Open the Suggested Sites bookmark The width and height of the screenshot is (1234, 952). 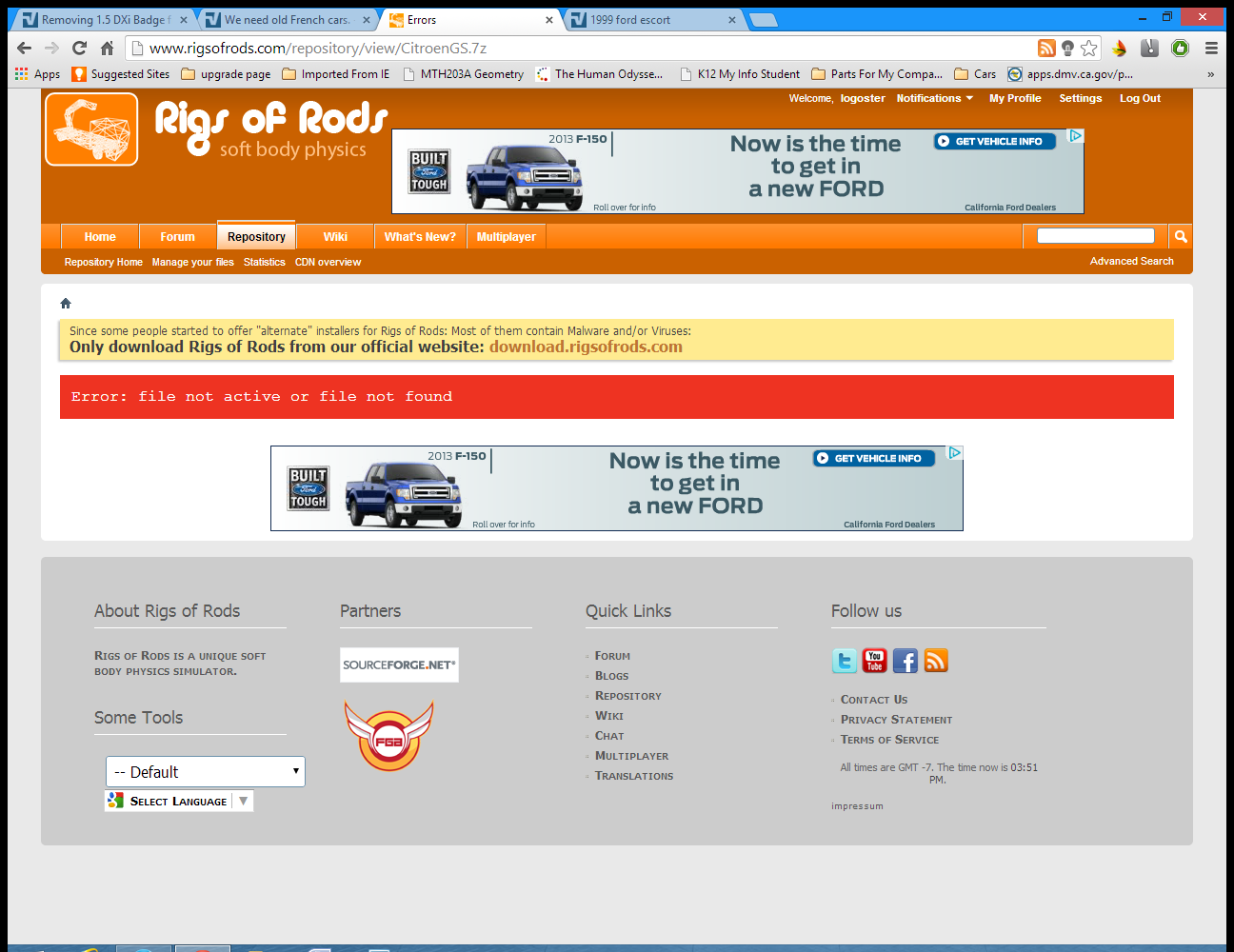[x=121, y=74]
